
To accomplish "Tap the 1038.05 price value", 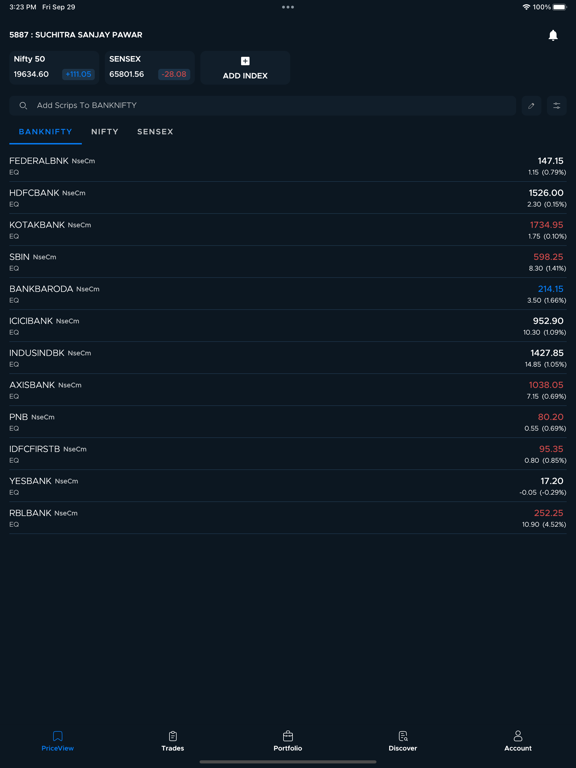I will pyautogui.click(x=546, y=385).
